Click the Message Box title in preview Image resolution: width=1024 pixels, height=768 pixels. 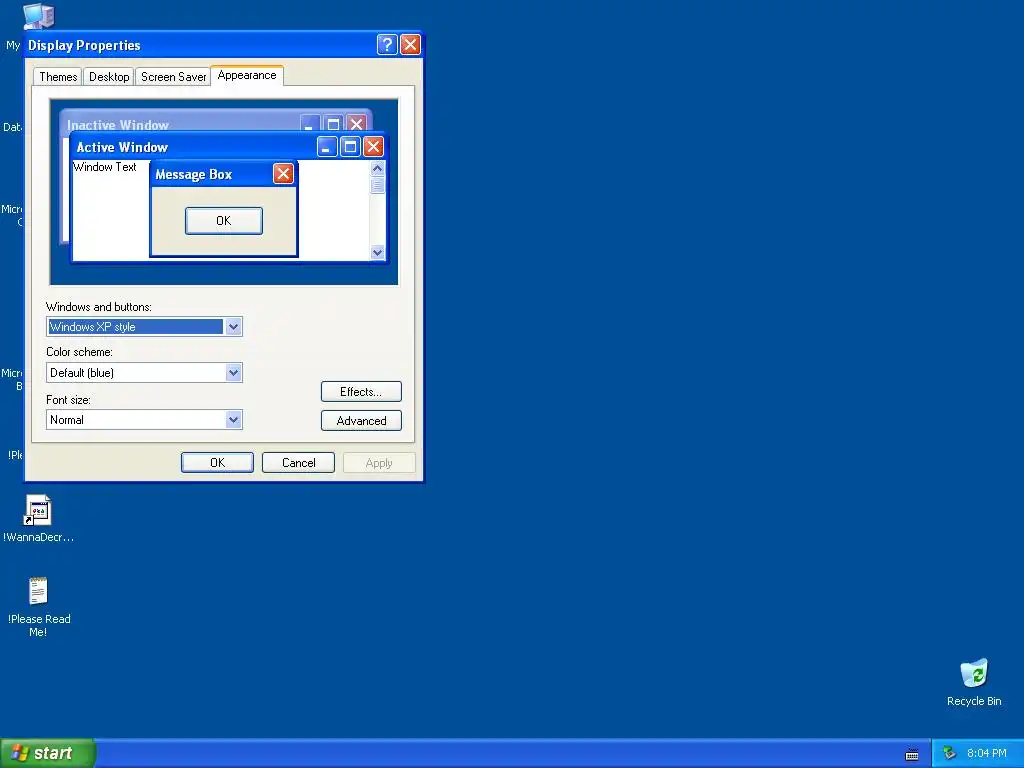(x=193, y=174)
